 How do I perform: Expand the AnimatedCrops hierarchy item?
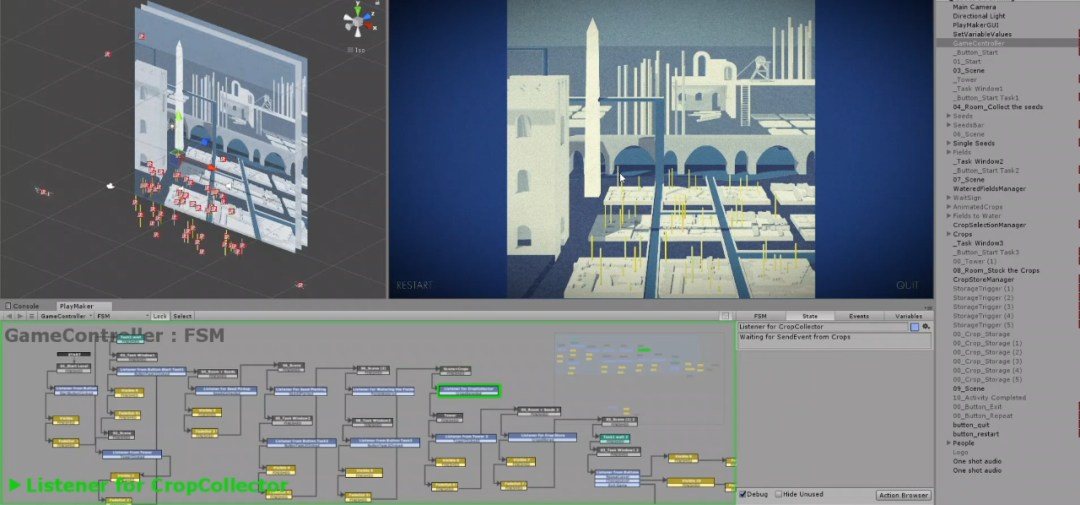click(x=948, y=207)
